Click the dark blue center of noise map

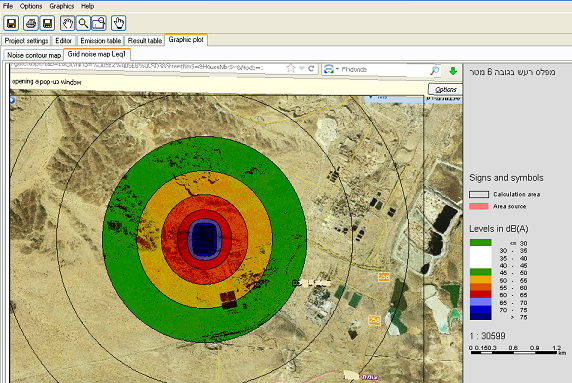click(x=204, y=239)
